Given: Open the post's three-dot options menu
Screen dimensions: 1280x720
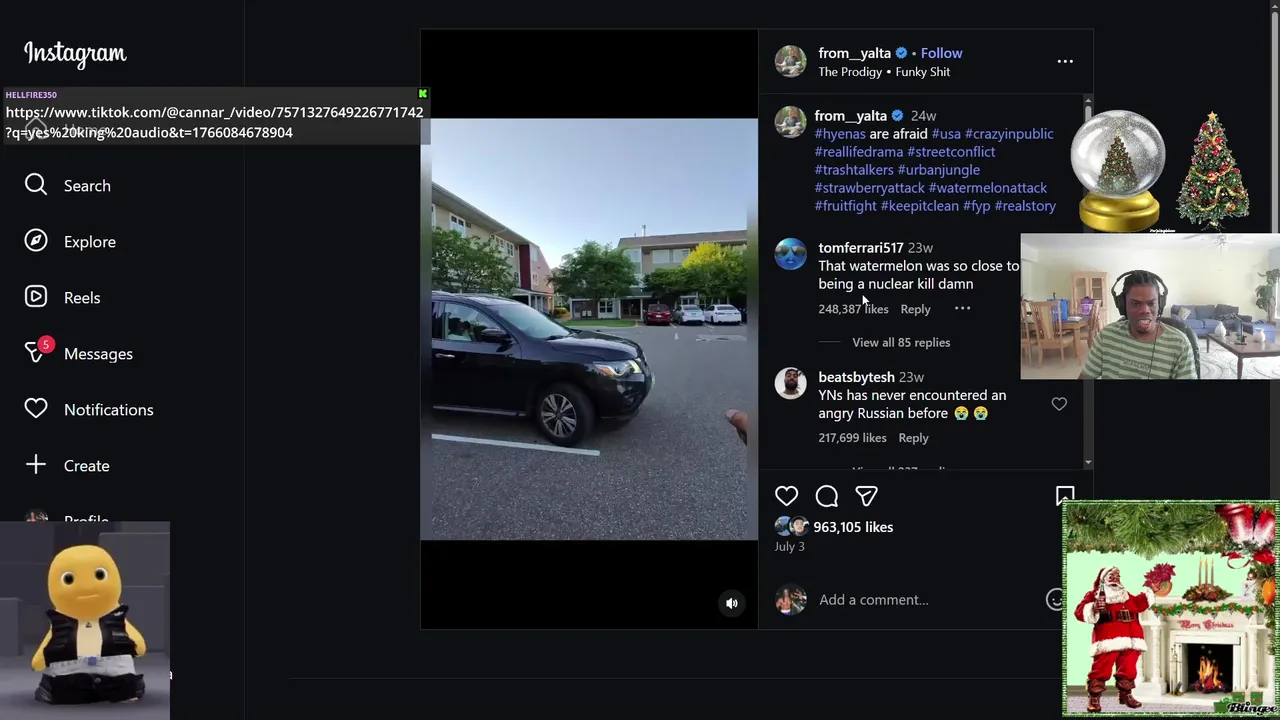Looking at the screenshot, I should [1065, 61].
